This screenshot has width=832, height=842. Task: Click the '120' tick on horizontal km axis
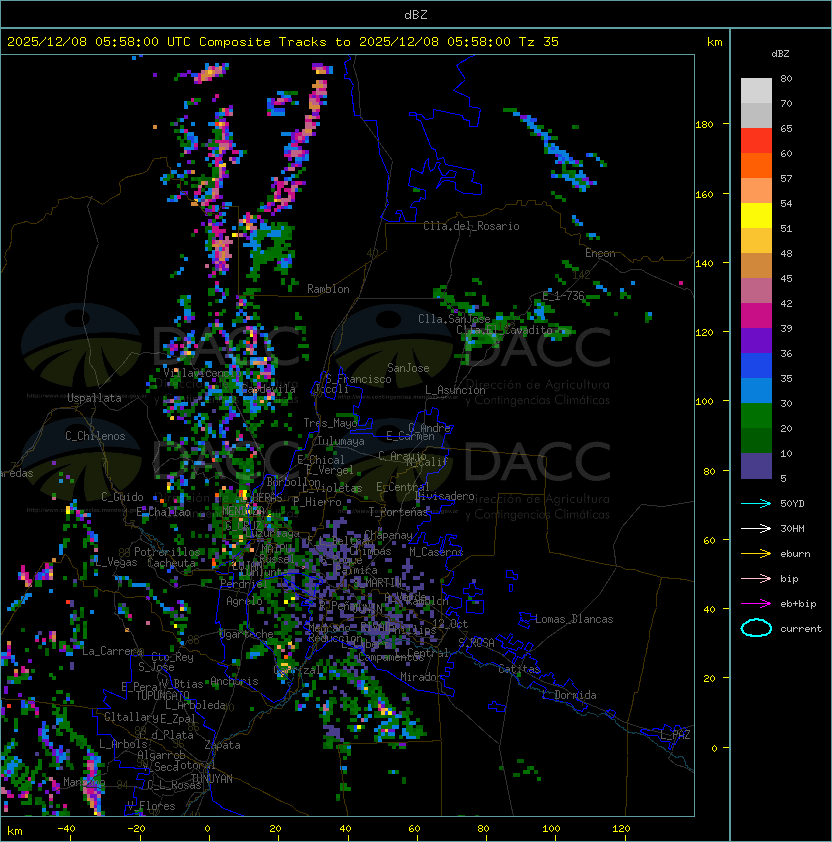point(621,829)
